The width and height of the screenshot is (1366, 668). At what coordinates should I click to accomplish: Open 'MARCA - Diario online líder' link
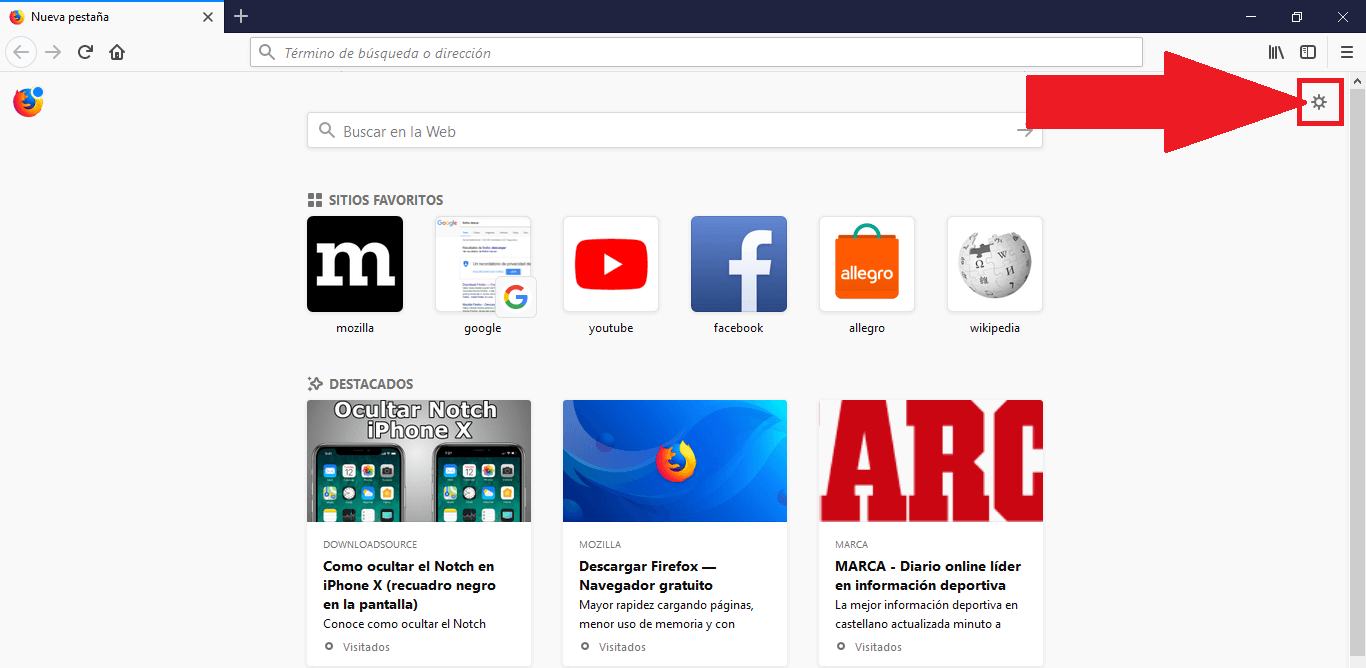[928, 575]
